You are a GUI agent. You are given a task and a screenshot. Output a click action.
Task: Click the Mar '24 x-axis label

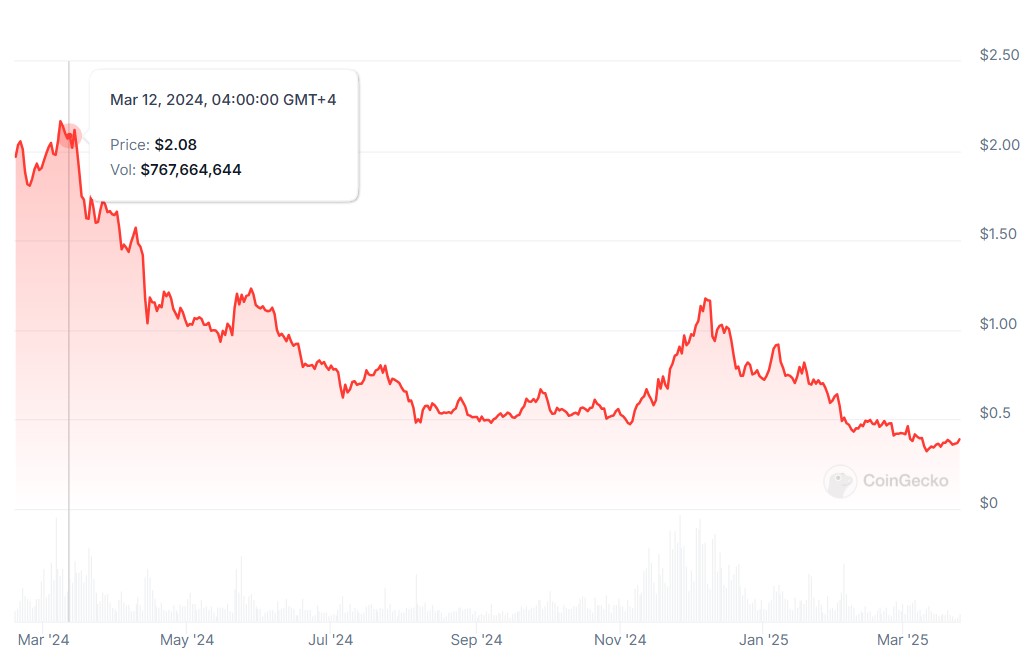(x=44, y=639)
